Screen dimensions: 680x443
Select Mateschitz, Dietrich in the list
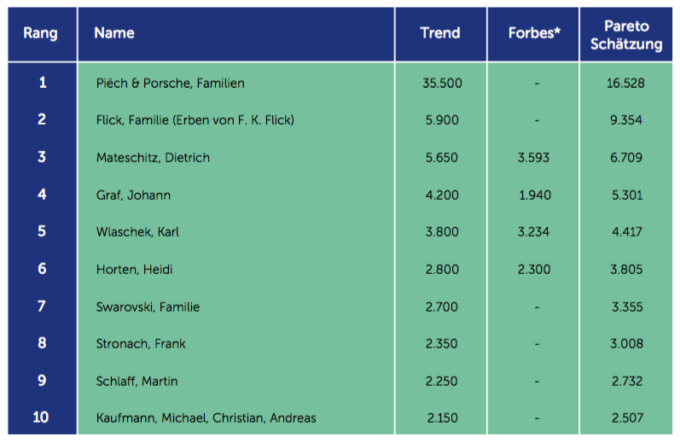tap(153, 157)
